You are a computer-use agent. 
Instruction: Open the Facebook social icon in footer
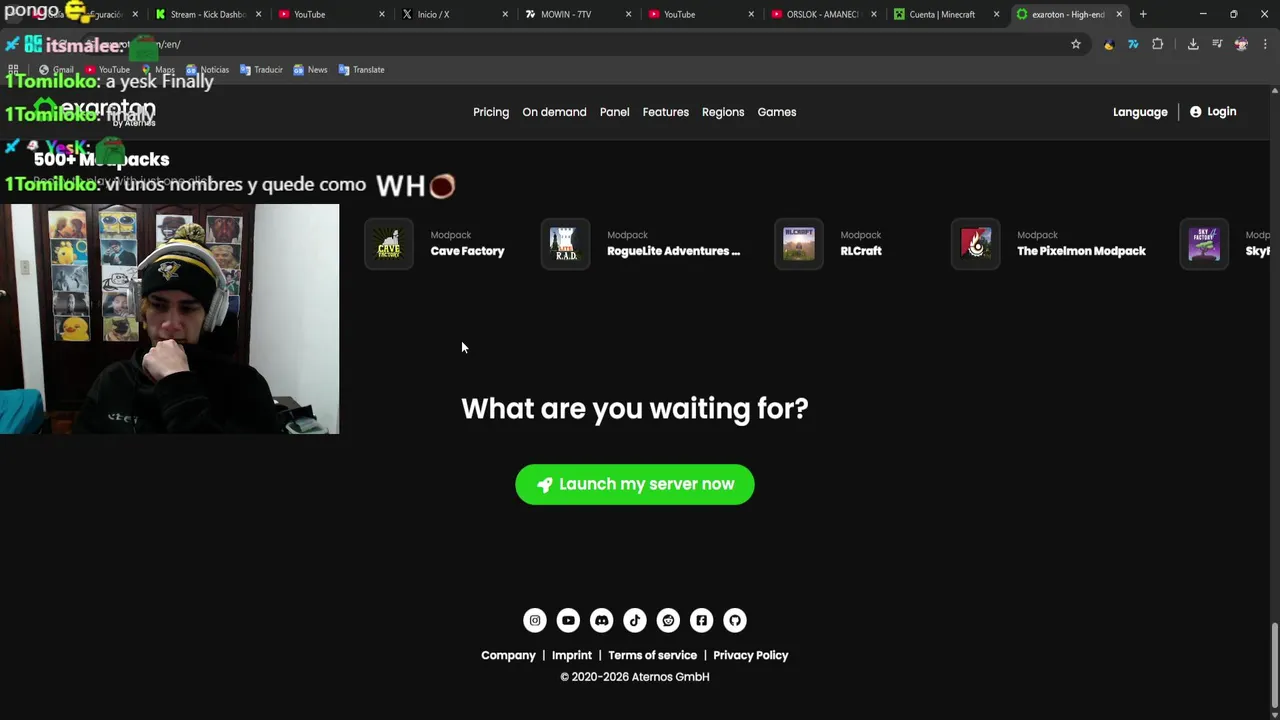(701, 620)
